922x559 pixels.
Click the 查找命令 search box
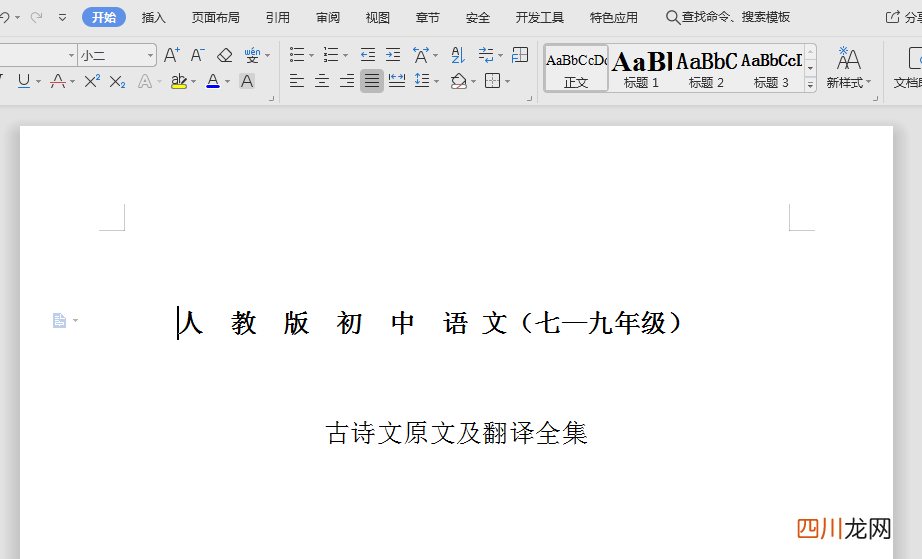pyautogui.click(x=728, y=18)
